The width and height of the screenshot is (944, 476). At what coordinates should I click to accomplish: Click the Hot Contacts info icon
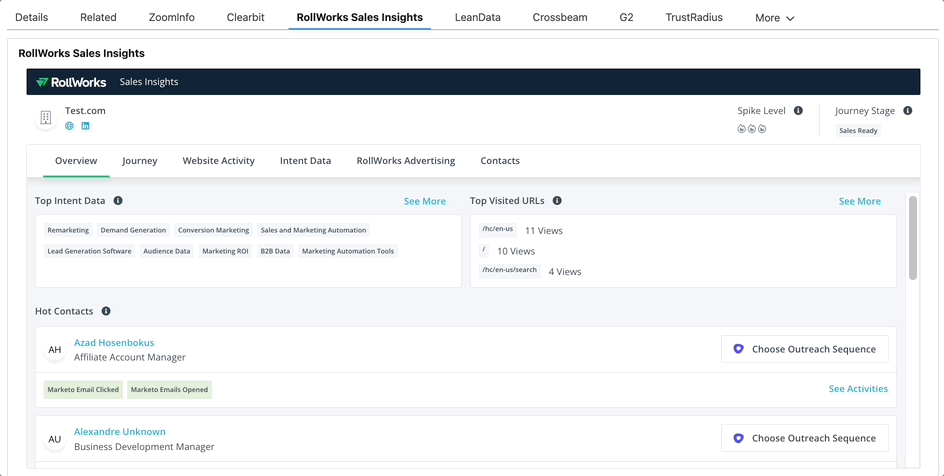point(106,311)
